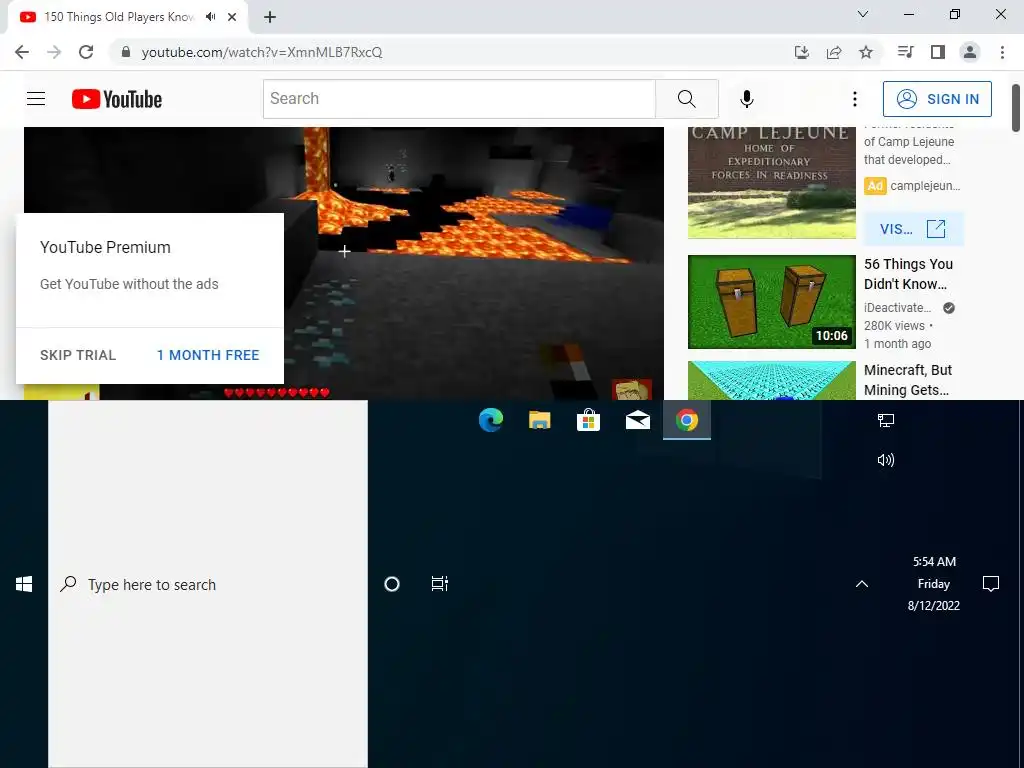
Task: Launch Microsoft Edge from taskbar
Action: (x=490, y=420)
